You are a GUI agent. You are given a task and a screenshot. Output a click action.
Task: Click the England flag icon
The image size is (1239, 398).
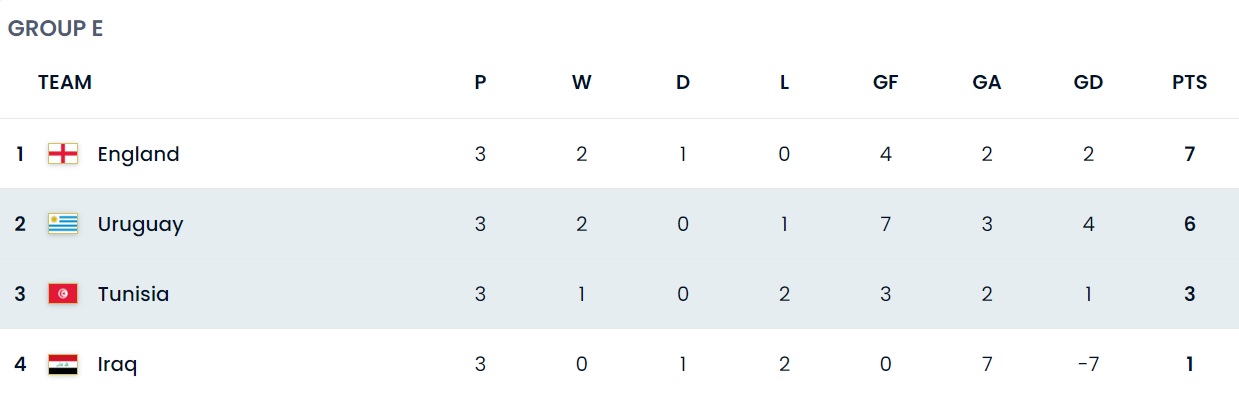63,154
